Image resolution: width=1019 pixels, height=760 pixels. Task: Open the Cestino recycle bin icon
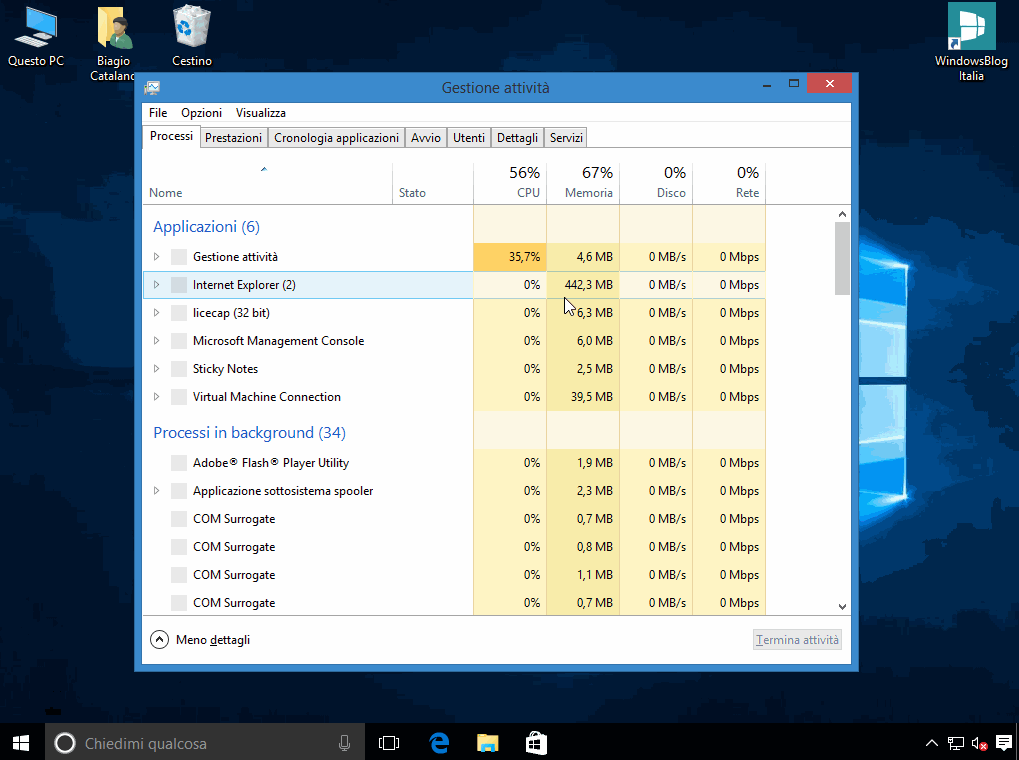(192, 36)
